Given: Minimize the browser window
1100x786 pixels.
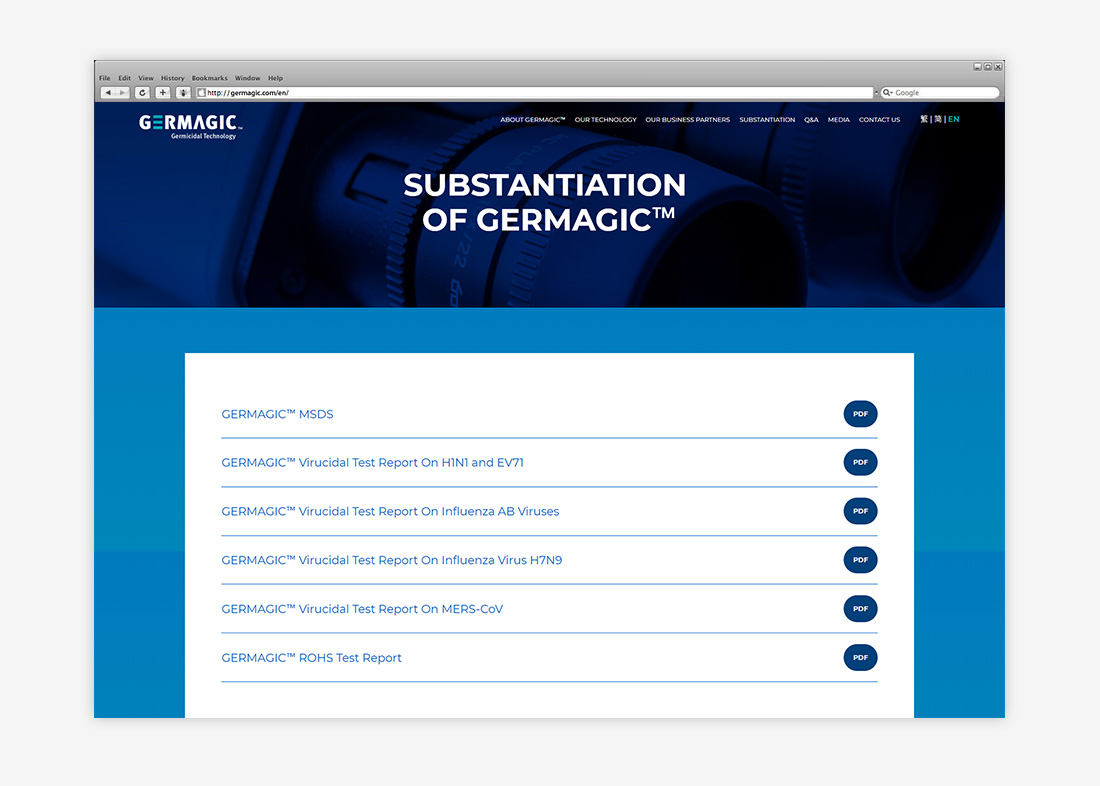Looking at the screenshot, I should pos(977,67).
